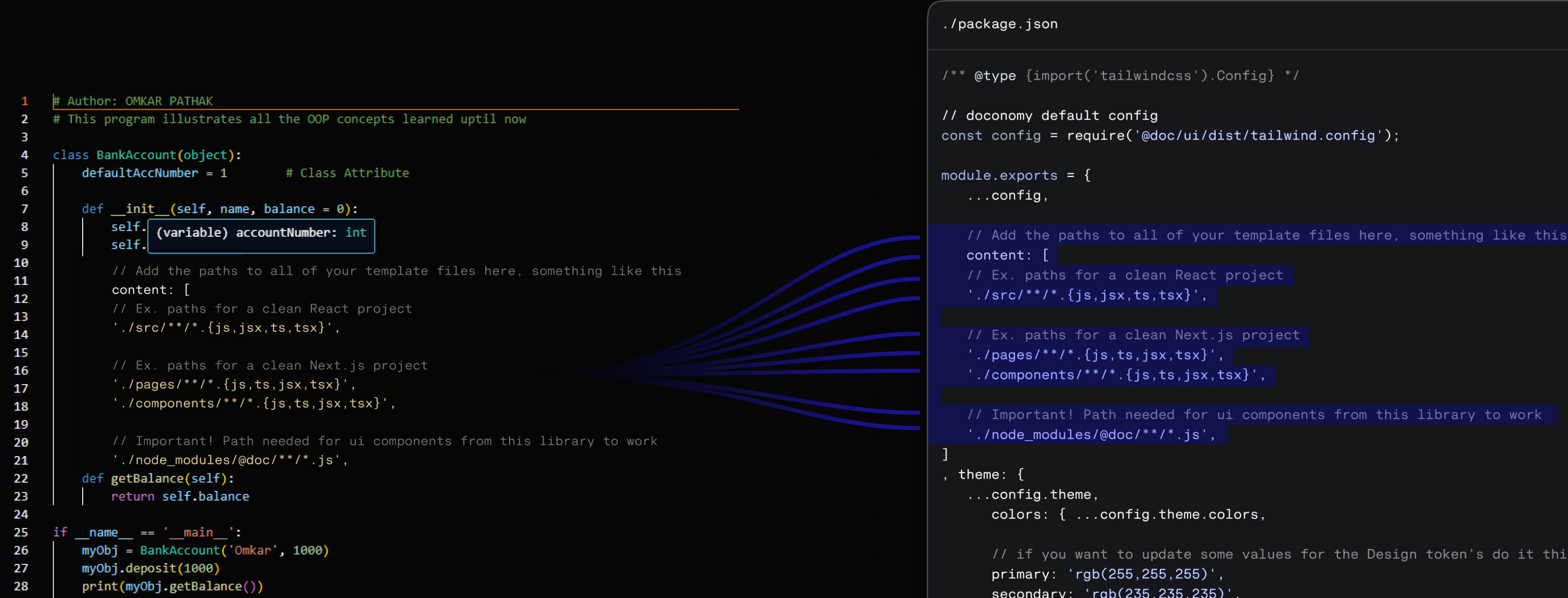This screenshot has width=1568, height=598.
Task: Click the '# This program illustrates' comment line
Action: coord(289,120)
